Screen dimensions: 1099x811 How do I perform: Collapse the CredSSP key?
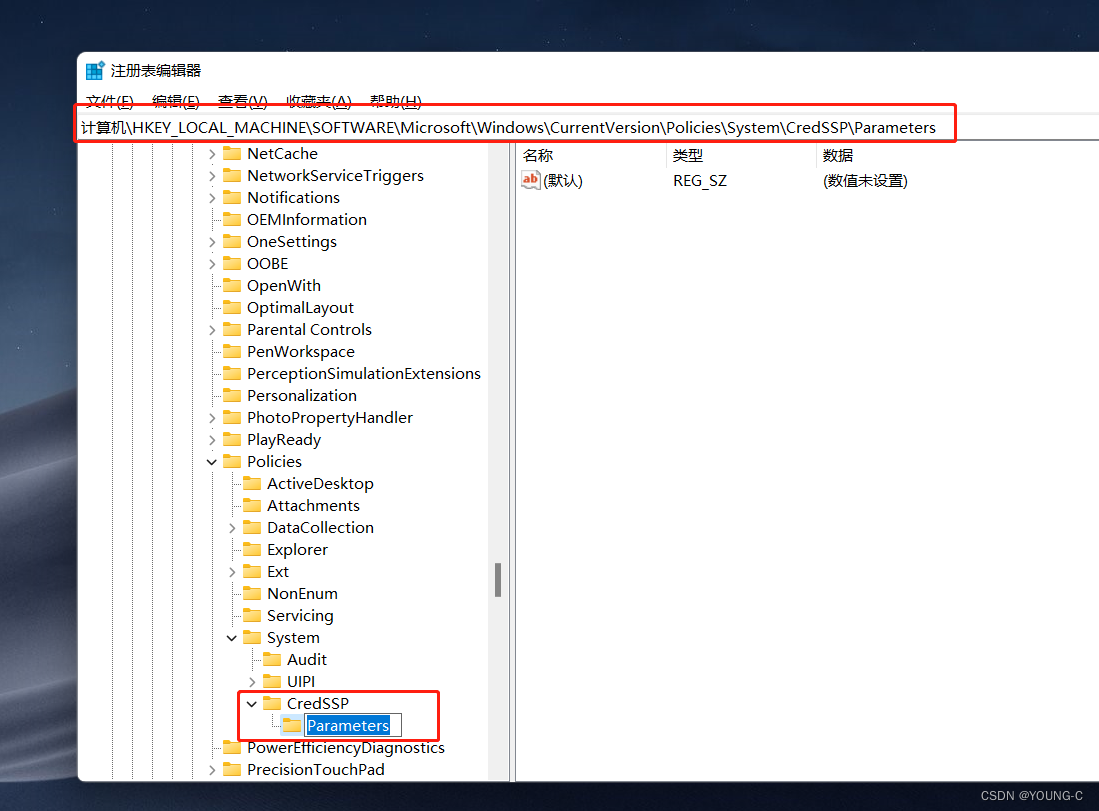(x=252, y=704)
